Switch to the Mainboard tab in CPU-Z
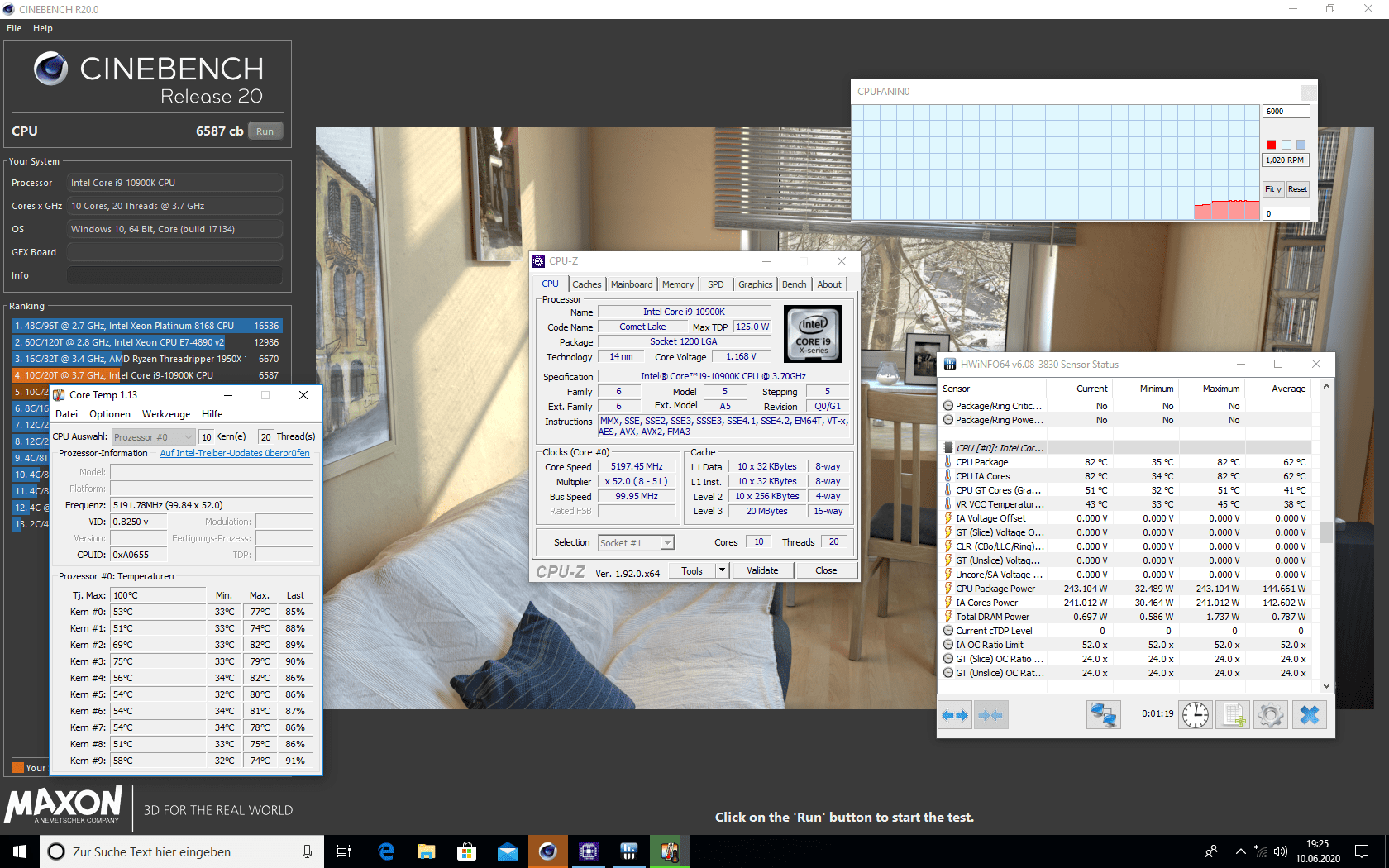The height and width of the screenshot is (868, 1389). (x=632, y=284)
